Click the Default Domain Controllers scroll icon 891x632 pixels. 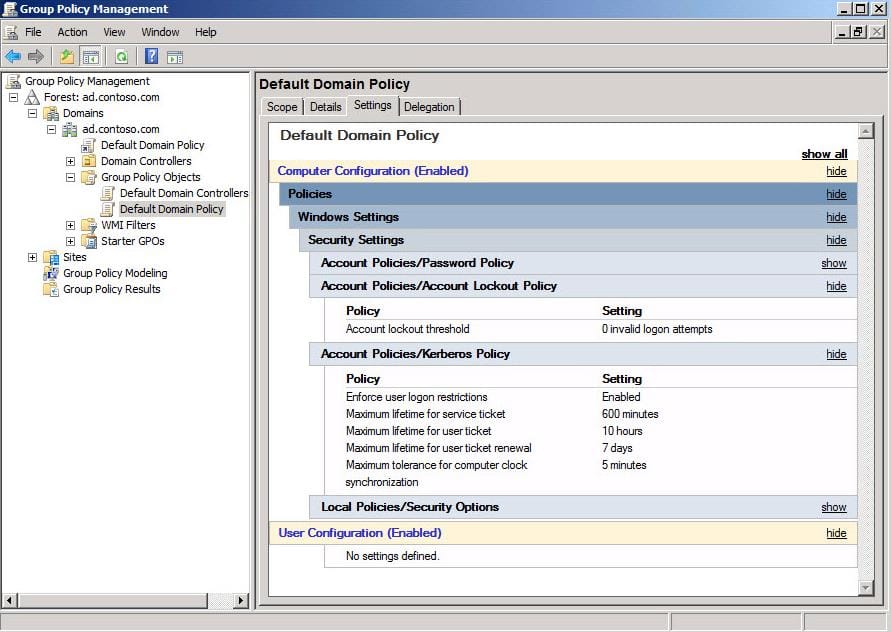pyautogui.click(x=107, y=193)
